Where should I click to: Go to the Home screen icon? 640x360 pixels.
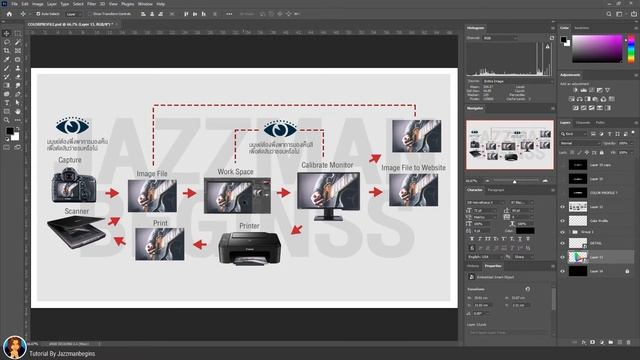click(9, 14)
